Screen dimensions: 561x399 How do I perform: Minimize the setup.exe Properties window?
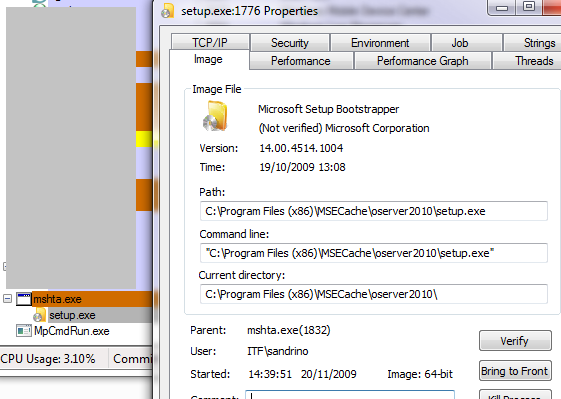coord(502,7)
